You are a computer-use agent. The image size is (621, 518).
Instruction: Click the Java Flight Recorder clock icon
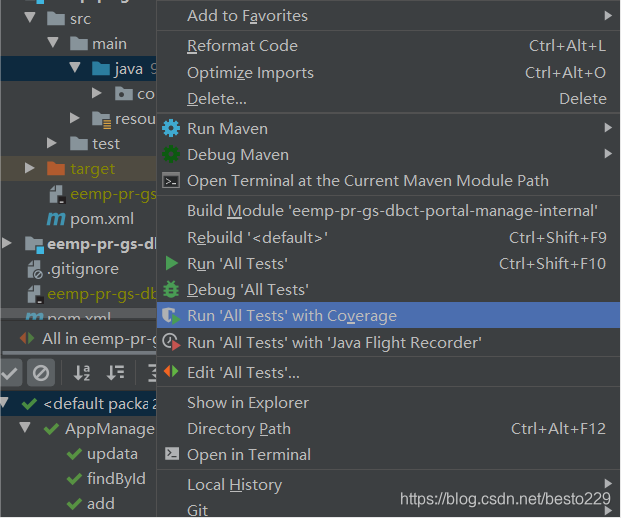click(x=171, y=342)
